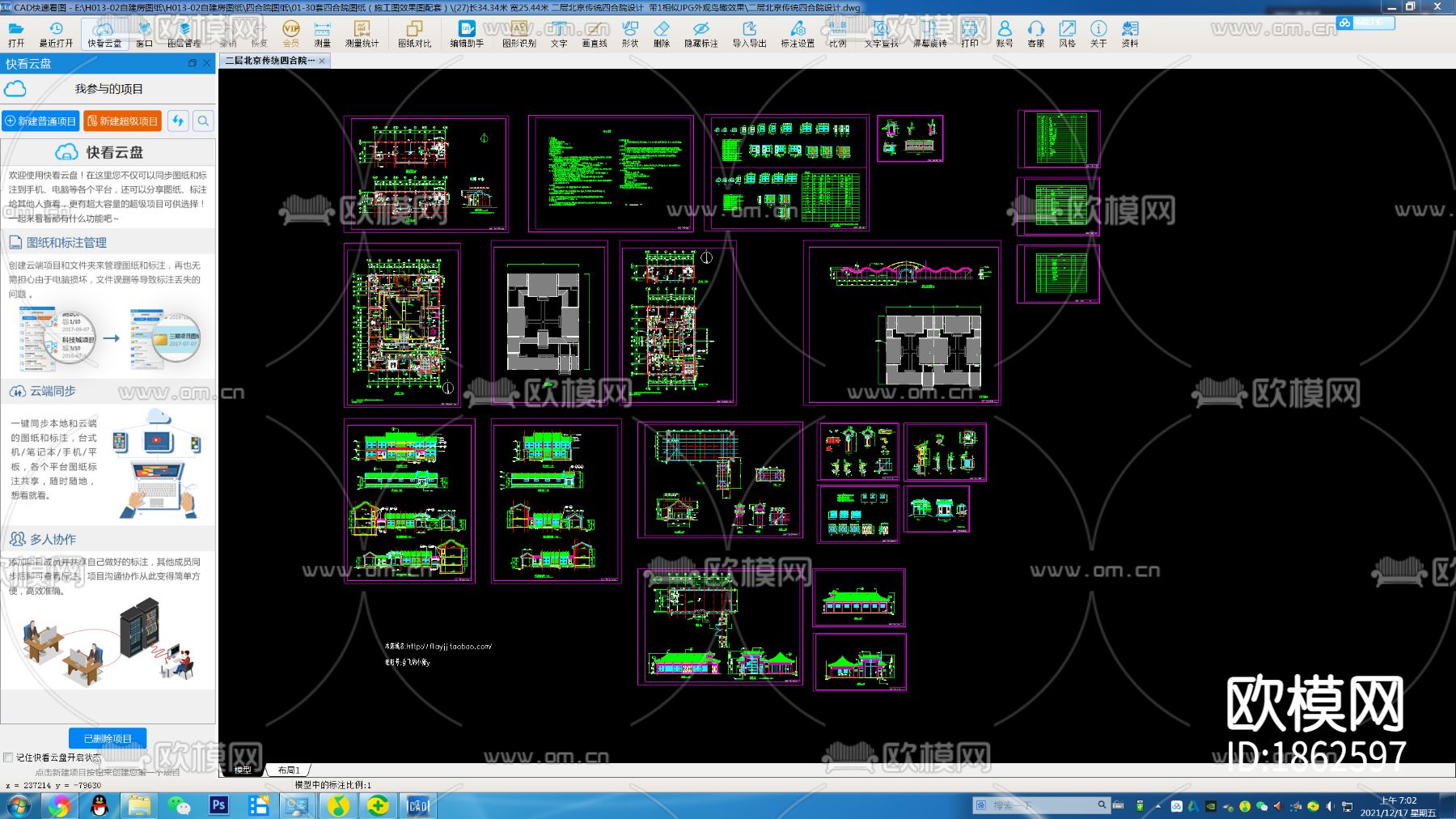Switch to the 模型 model tab

coord(243,770)
